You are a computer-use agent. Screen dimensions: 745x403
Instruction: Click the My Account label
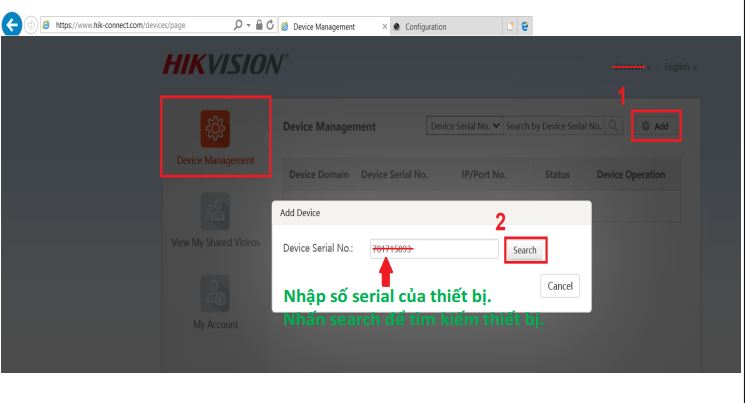click(215, 325)
